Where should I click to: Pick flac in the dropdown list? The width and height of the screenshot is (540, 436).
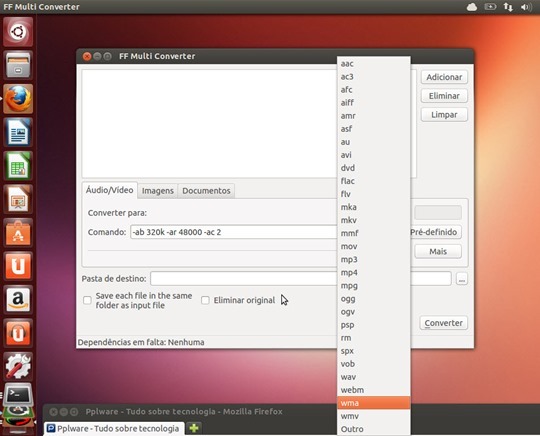click(374, 181)
